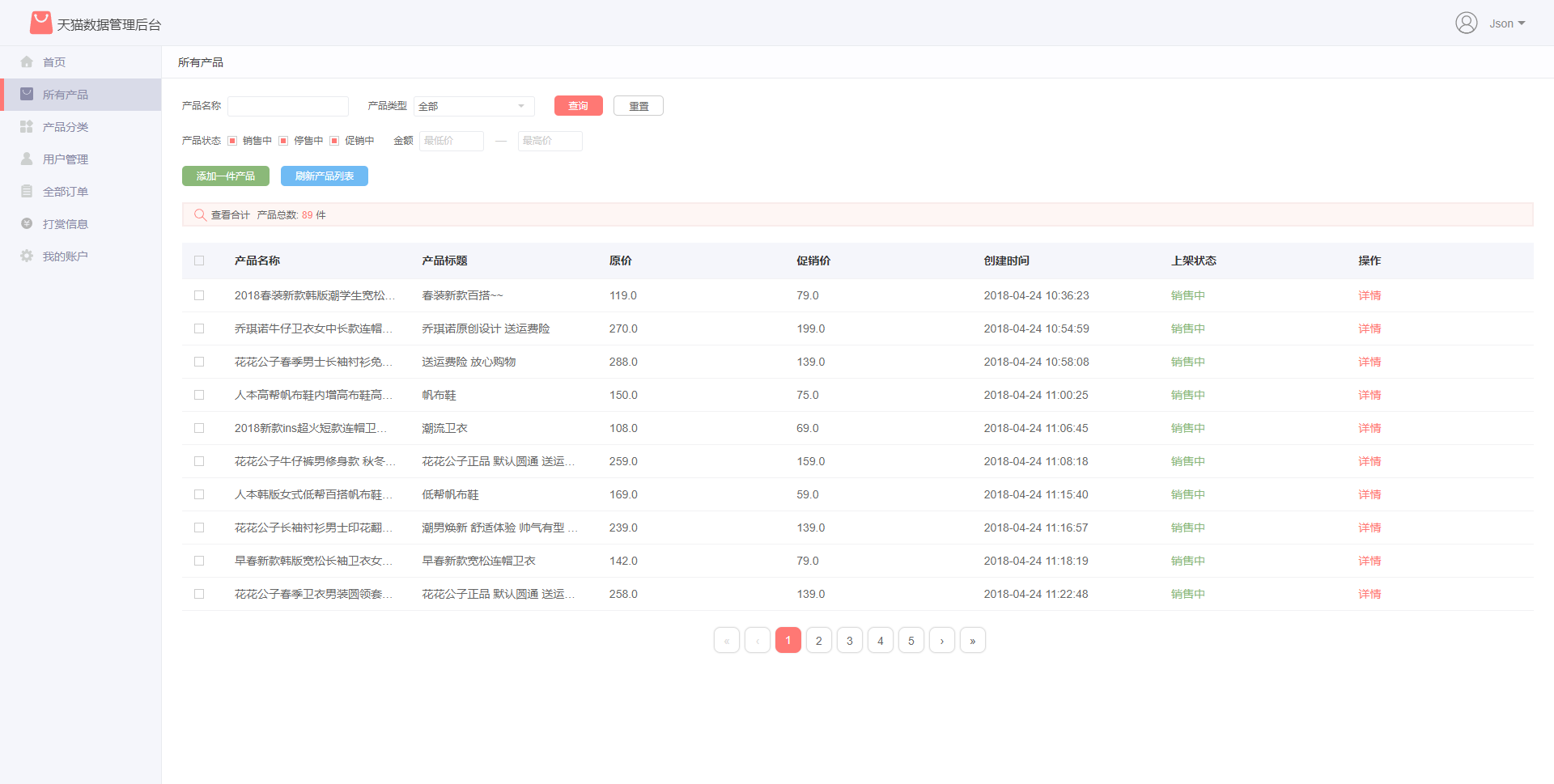Screen dimensions: 1554x784
Task: Click the 用户管理 person icon
Action: pos(27,159)
